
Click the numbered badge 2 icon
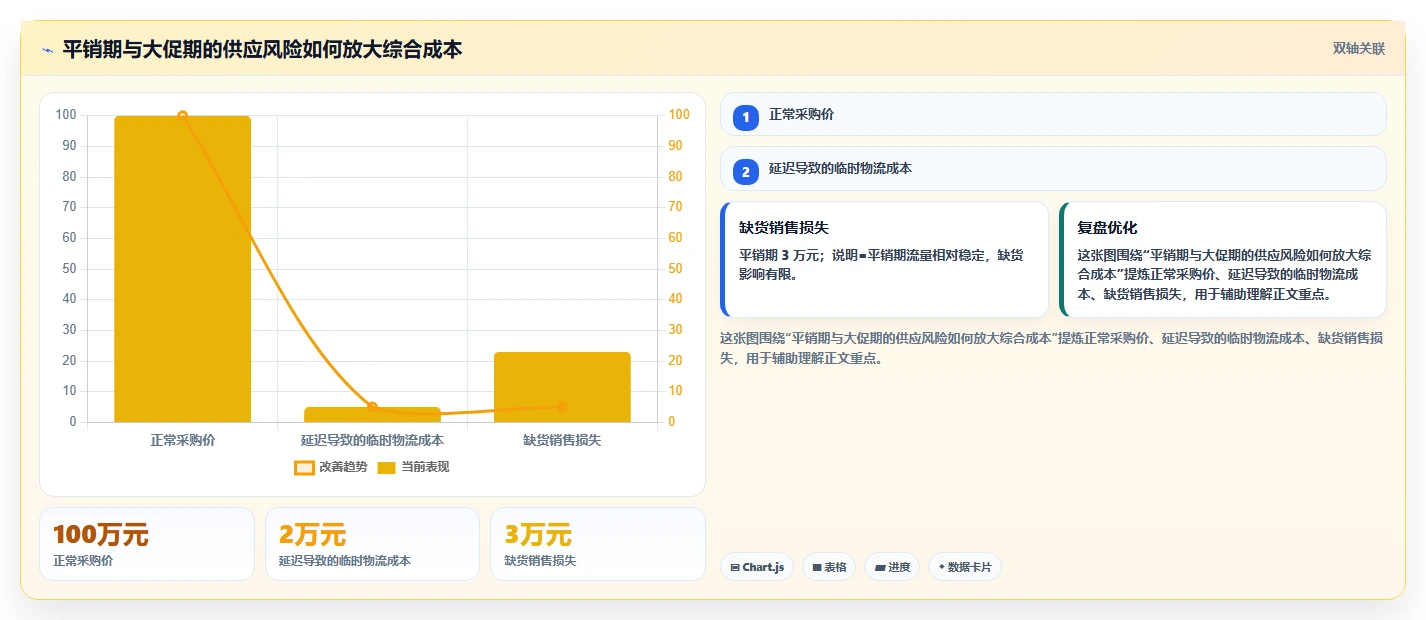746,172
